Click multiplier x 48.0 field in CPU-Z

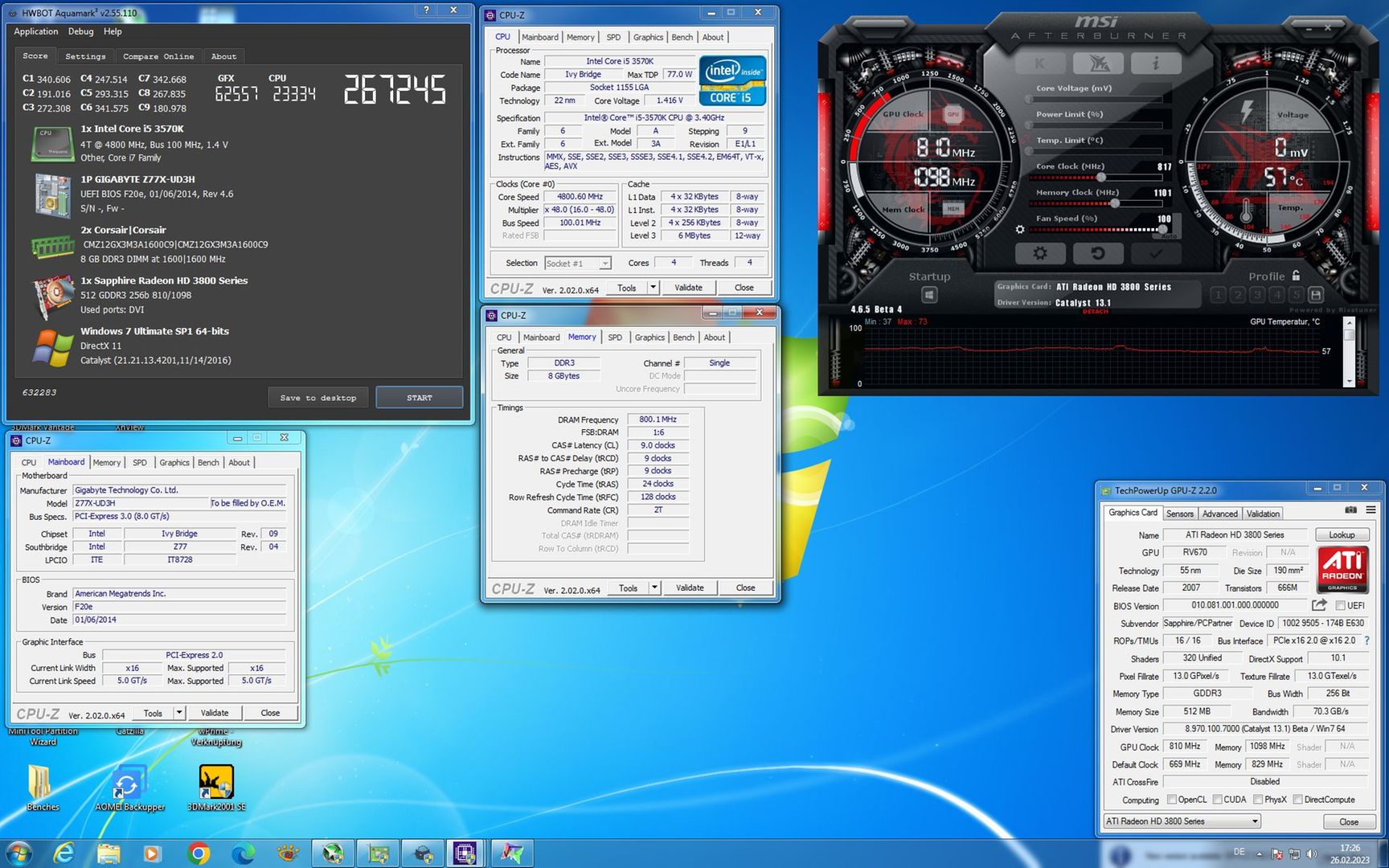click(580, 210)
